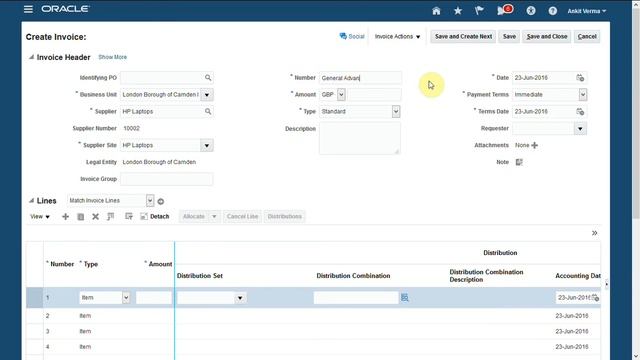Click the header Amount input field
Viewport: 640px width, 360px height.
click(374, 95)
